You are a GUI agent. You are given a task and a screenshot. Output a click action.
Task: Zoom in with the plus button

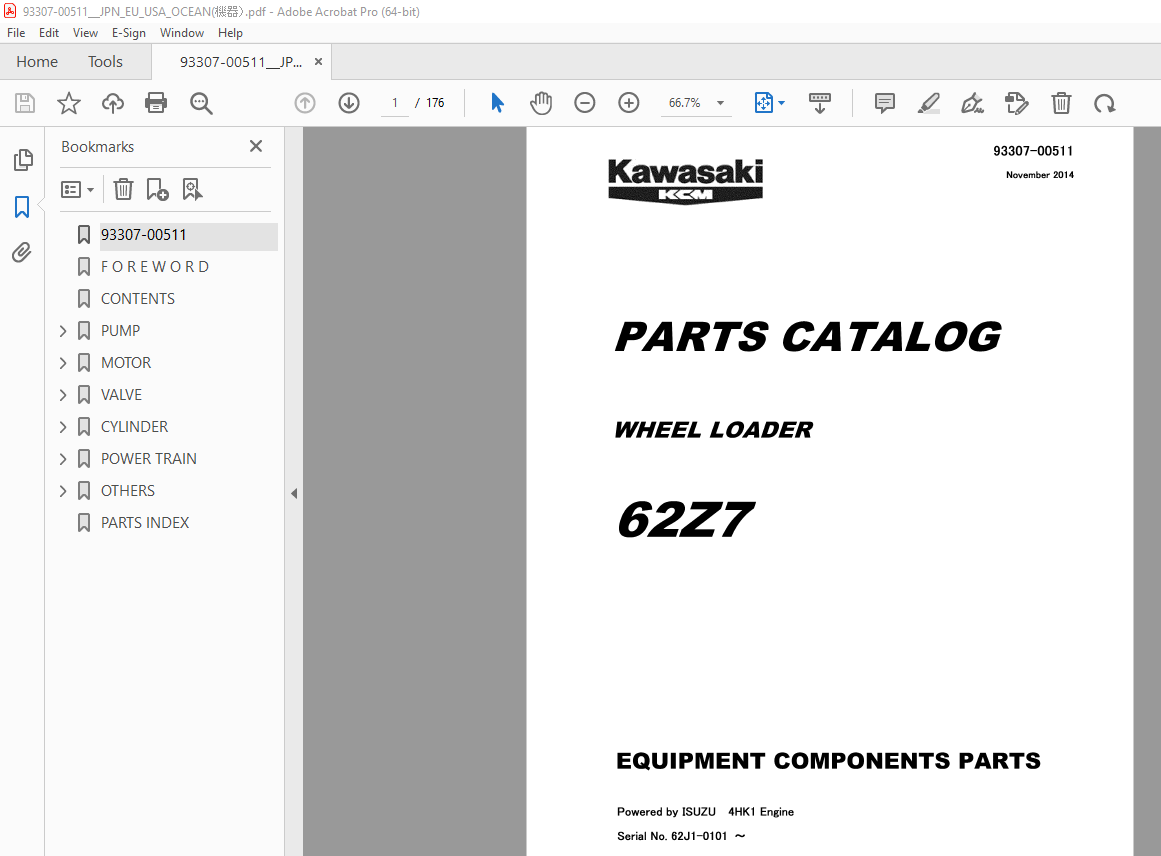point(629,103)
